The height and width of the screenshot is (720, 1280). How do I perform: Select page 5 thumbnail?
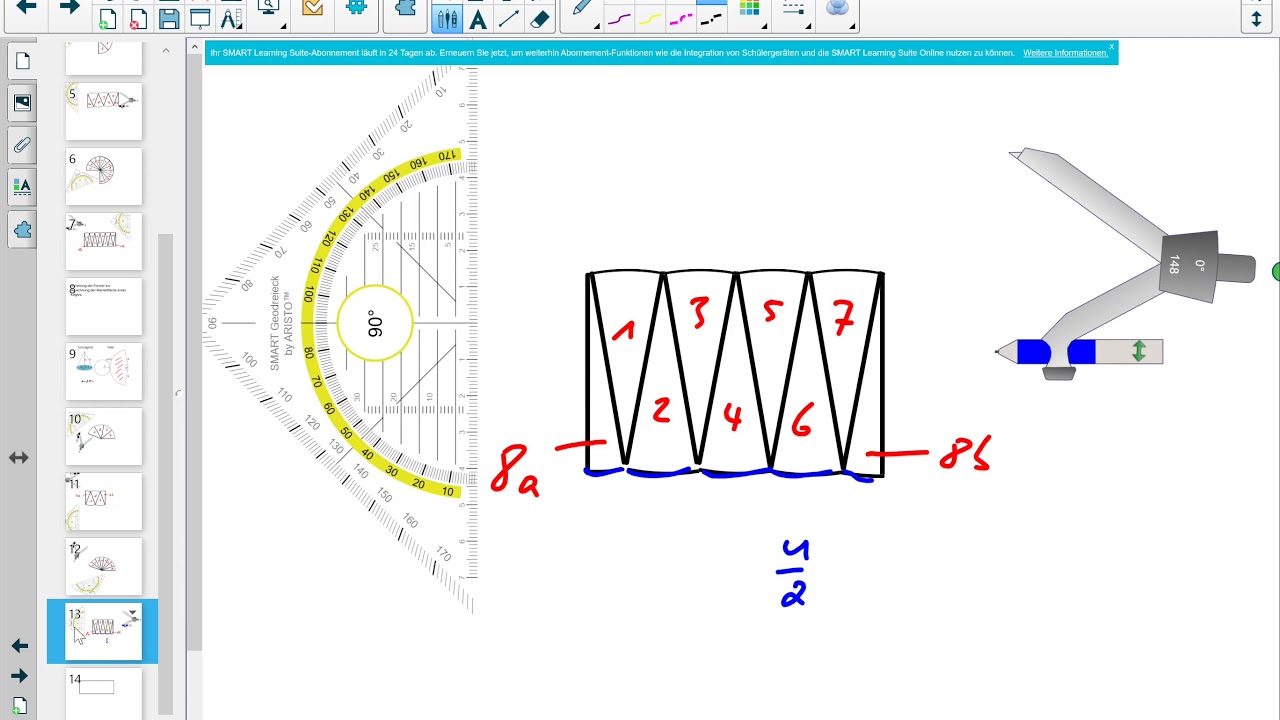tap(104, 111)
